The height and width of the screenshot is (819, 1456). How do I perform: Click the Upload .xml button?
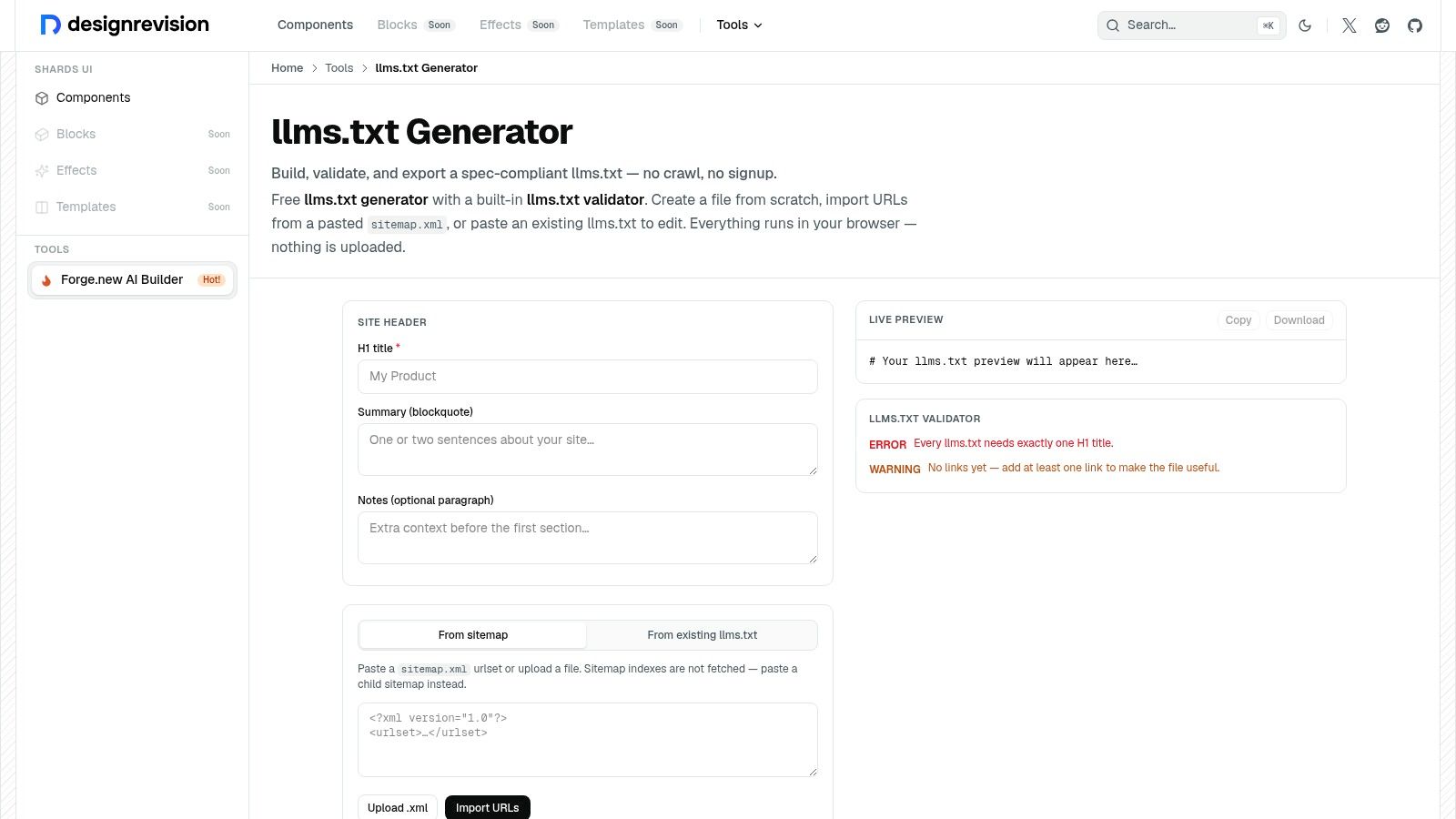point(398,808)
